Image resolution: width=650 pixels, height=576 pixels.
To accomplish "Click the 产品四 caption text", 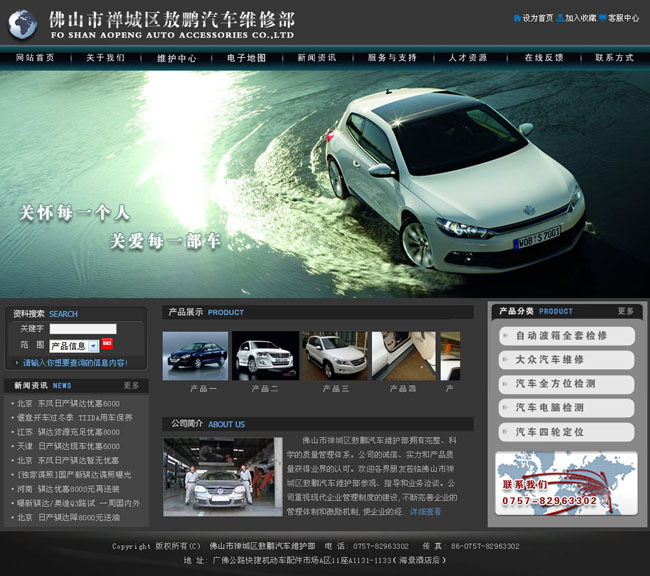I will (x=403, y=389).
